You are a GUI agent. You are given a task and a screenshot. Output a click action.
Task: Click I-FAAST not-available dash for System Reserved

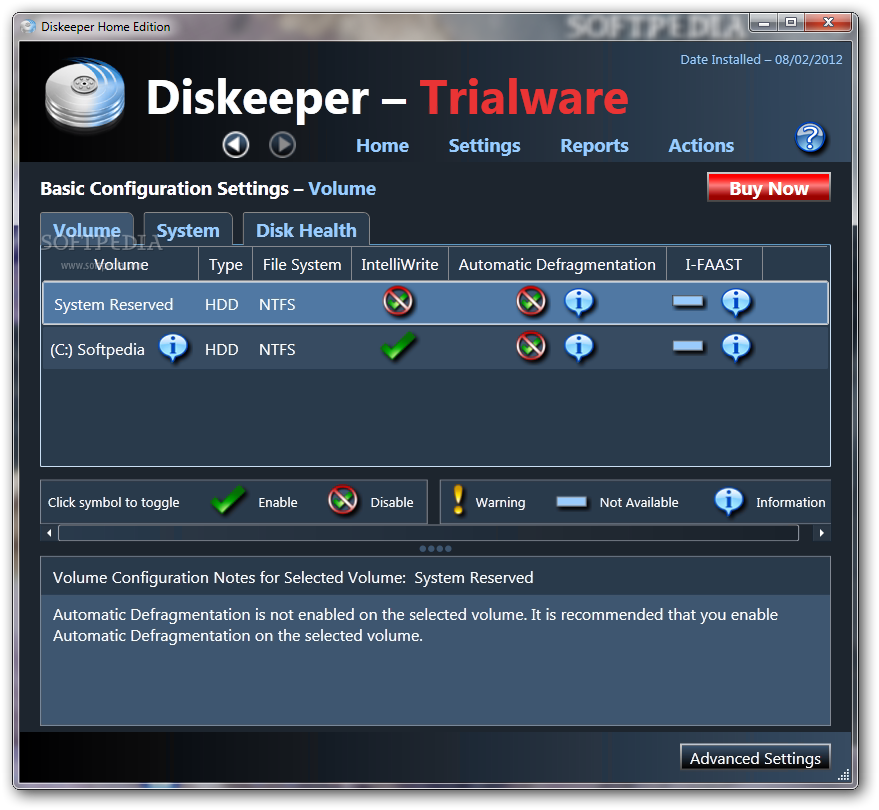coord(688,303)
